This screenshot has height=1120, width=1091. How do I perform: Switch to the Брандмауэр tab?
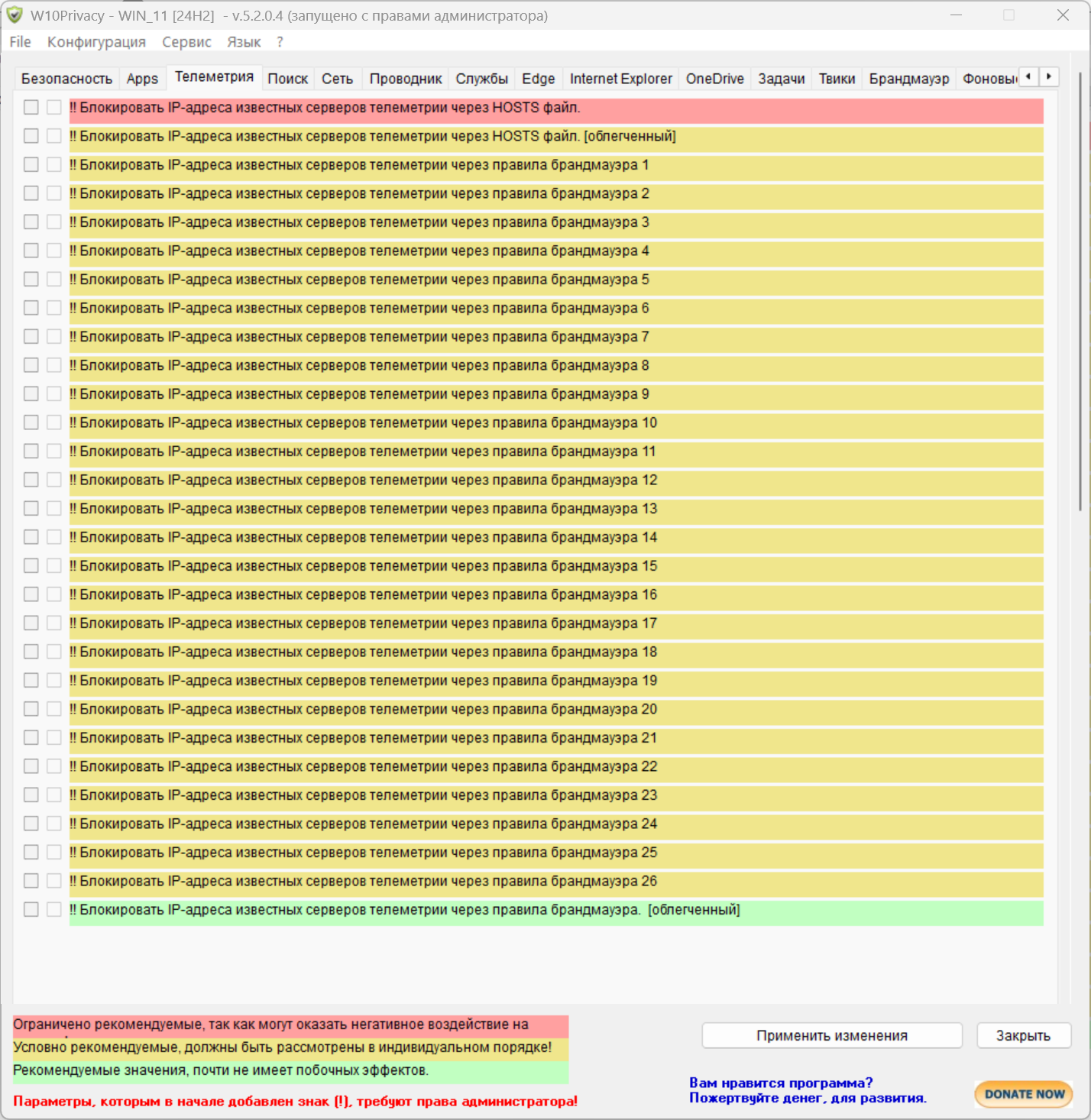click(908, 79)
